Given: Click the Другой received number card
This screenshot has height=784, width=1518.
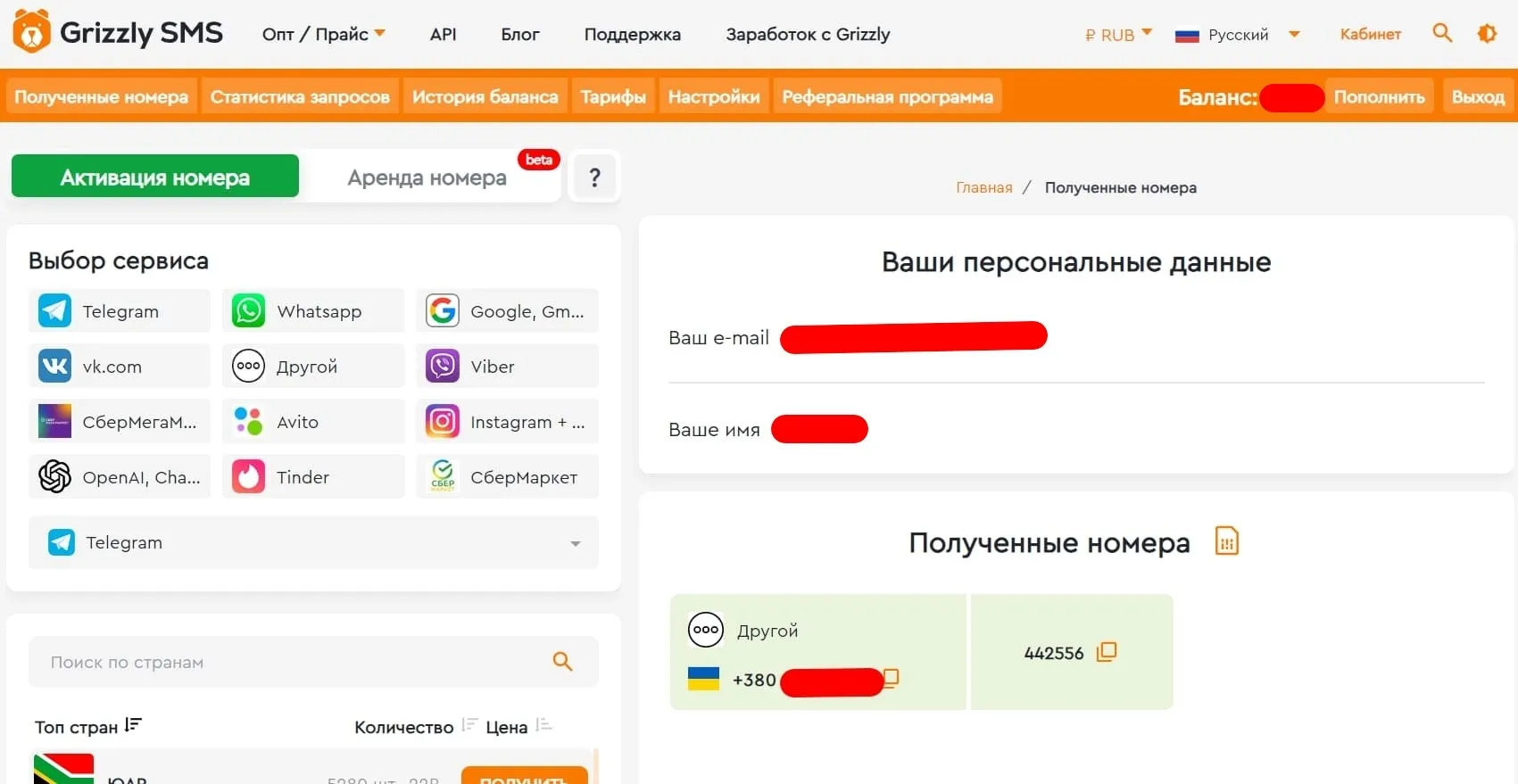Looking at the screenshot, I should tap(817, 652).
